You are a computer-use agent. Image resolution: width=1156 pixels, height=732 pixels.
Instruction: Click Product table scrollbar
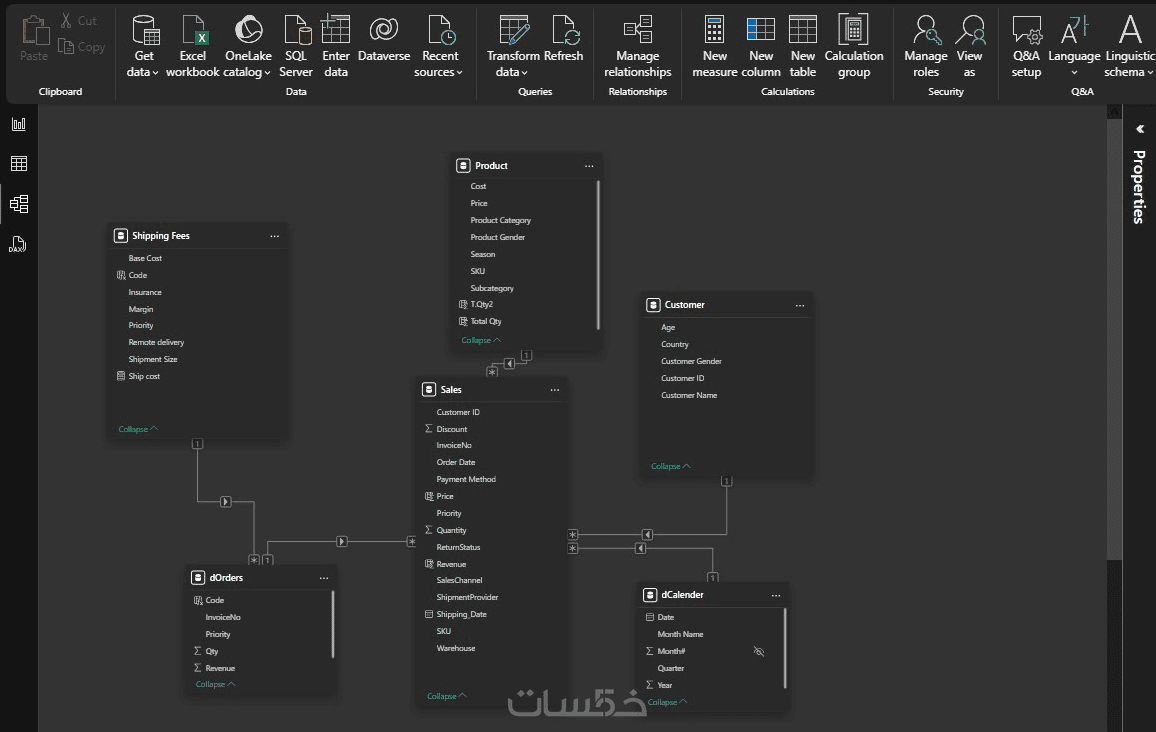598,255
